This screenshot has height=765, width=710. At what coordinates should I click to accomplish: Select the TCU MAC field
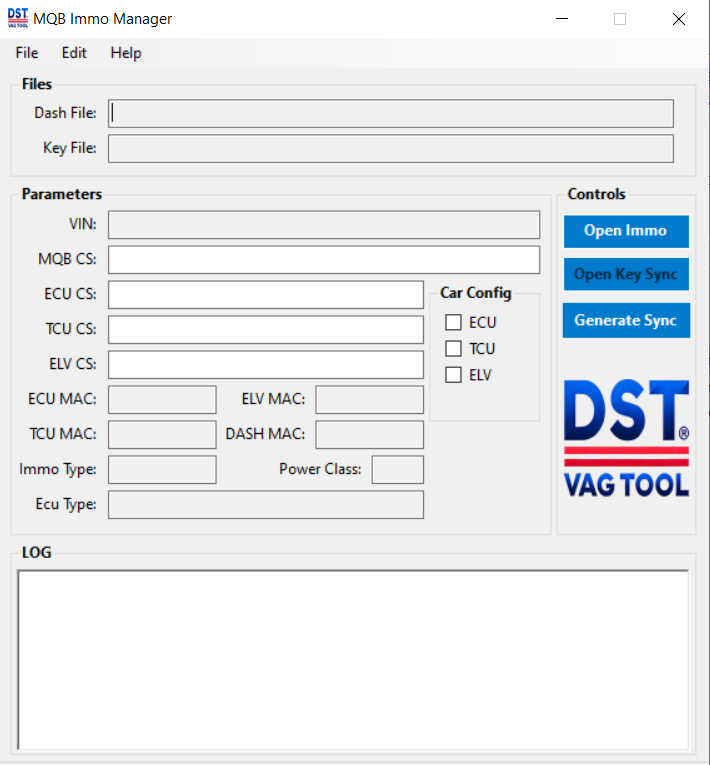click(162, 435)
